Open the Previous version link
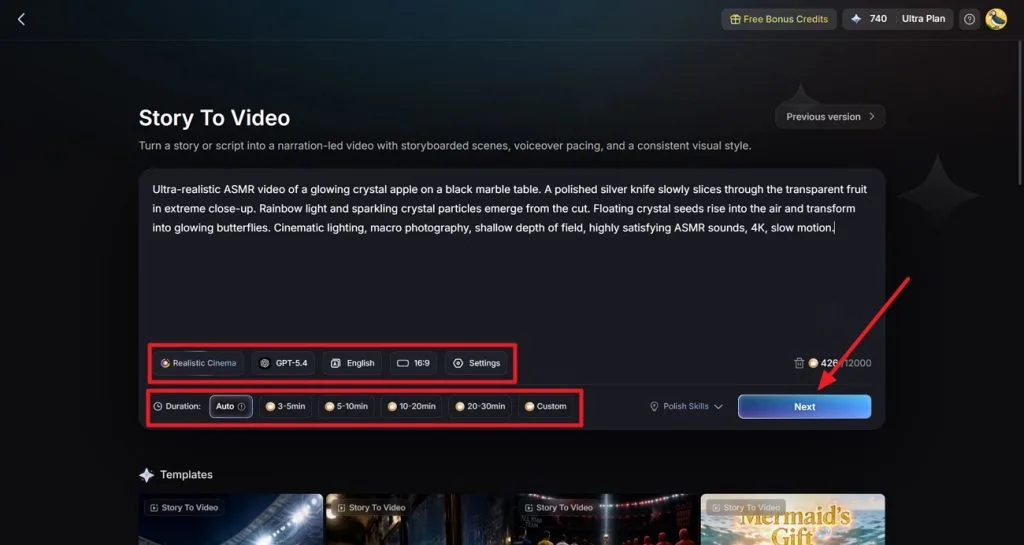Viewport: 1024px width, 545px height. tap(830, 116)
